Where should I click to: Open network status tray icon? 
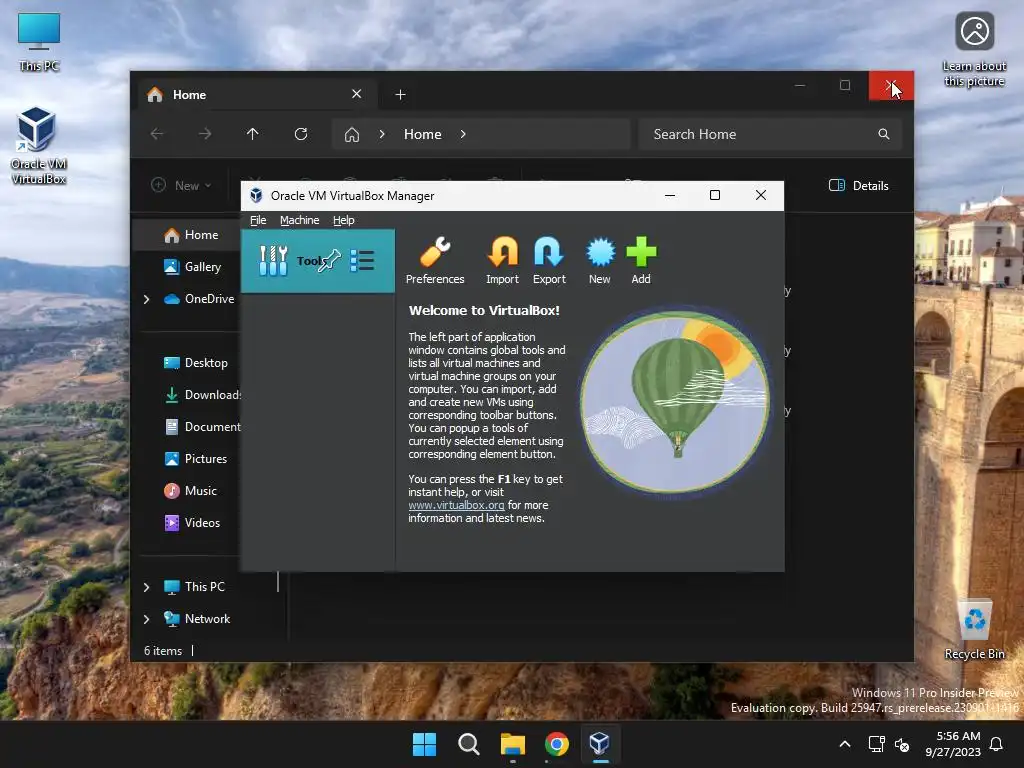pos(876,744)
